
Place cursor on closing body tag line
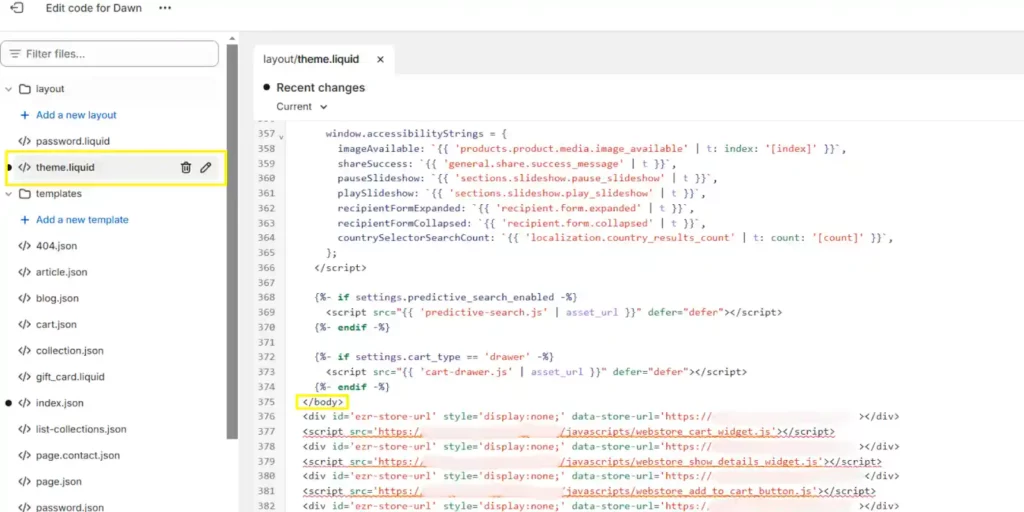coord(323,402)
